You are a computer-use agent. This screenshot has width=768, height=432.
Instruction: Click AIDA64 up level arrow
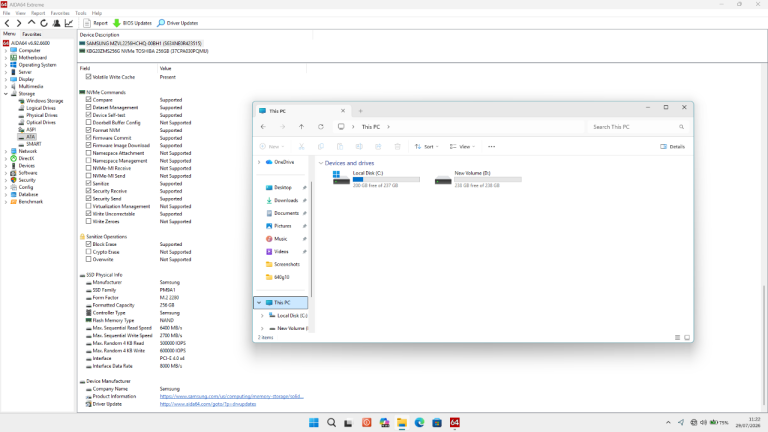[x=31, y=23]
